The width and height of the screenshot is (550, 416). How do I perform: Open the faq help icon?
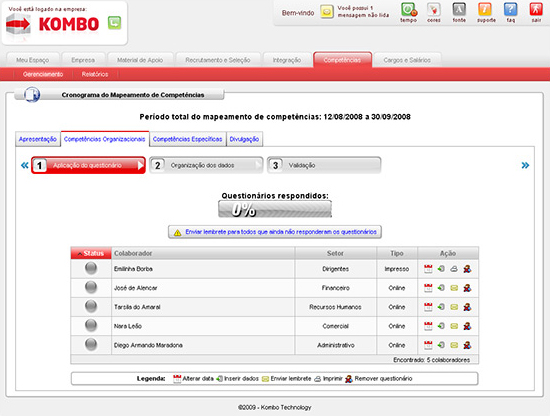(511, 10)
